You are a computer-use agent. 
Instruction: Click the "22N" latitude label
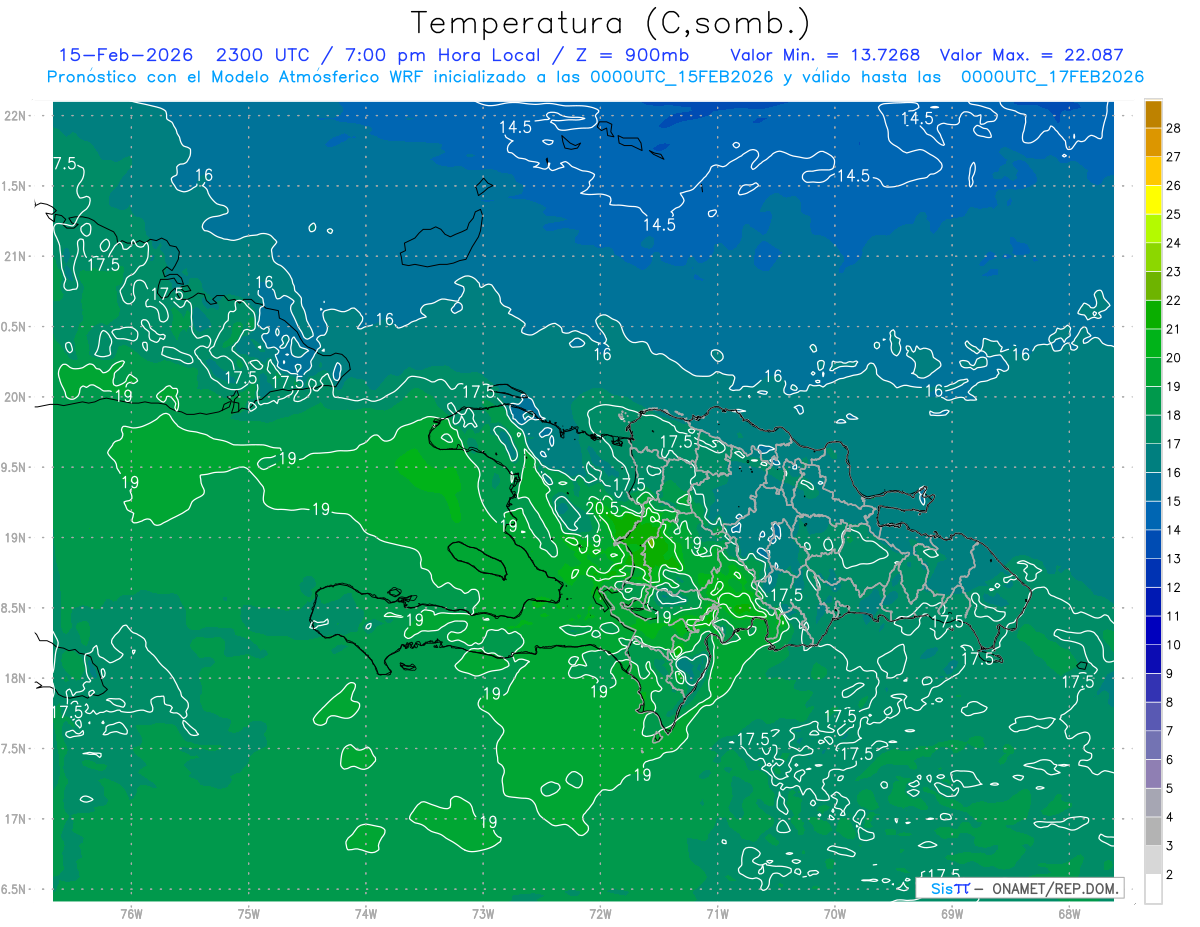click(x=15, y=115)
